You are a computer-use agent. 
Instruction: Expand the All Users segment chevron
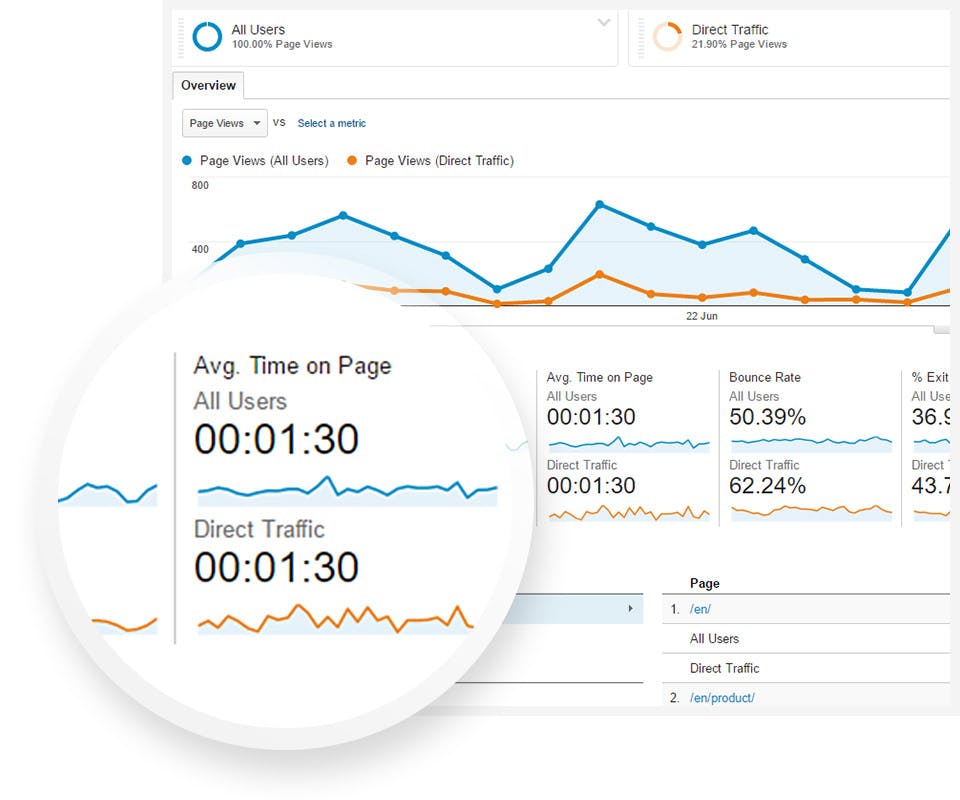[x=604, y=23]
